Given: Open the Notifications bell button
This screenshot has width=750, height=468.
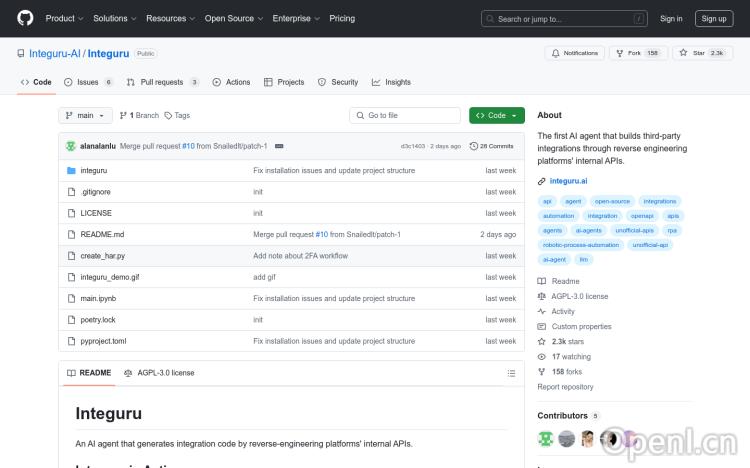Looking at the screenshot, I should click(x=574, y=53).
